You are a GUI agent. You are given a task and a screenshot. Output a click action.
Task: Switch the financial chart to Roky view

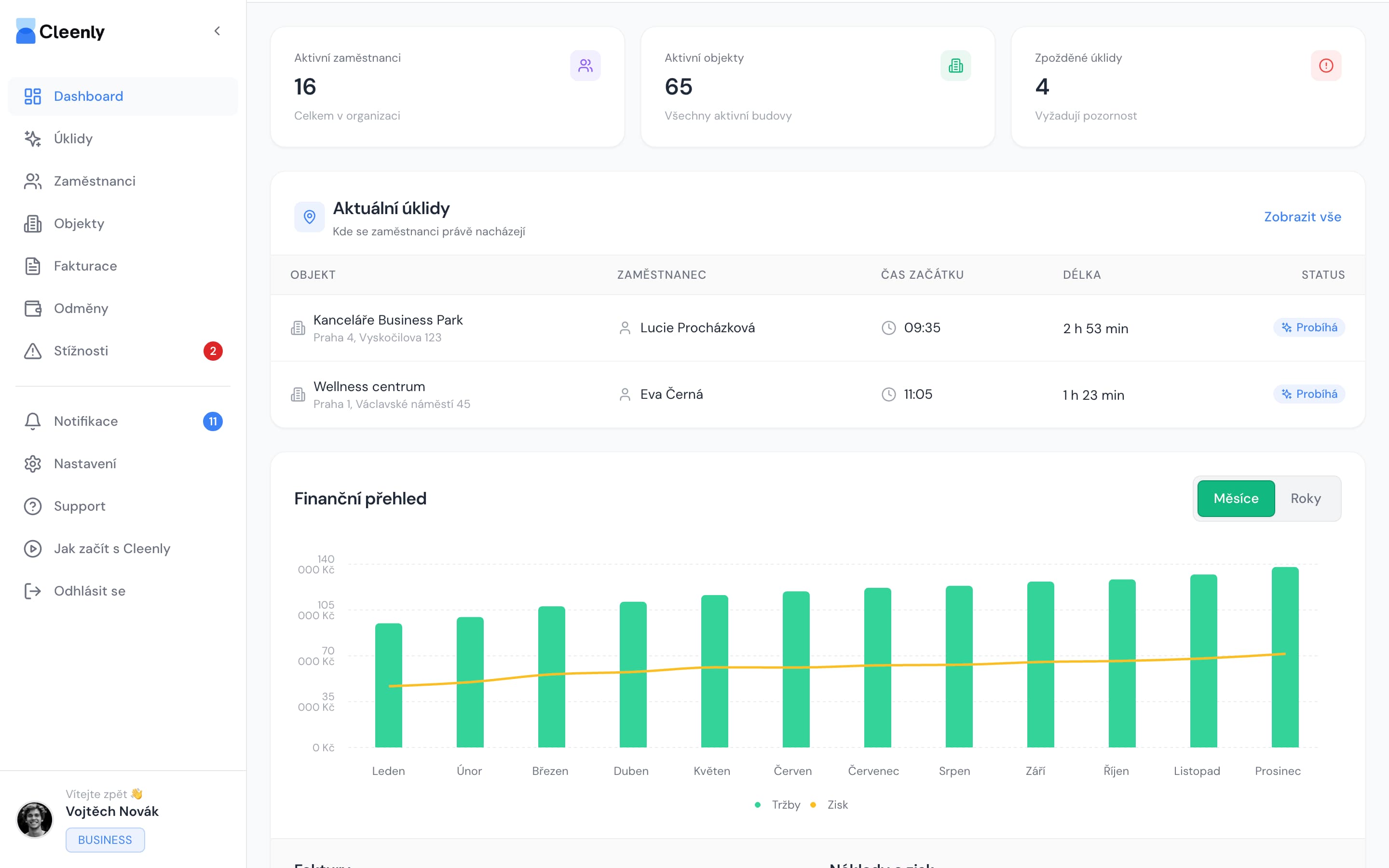(1305, 498)
